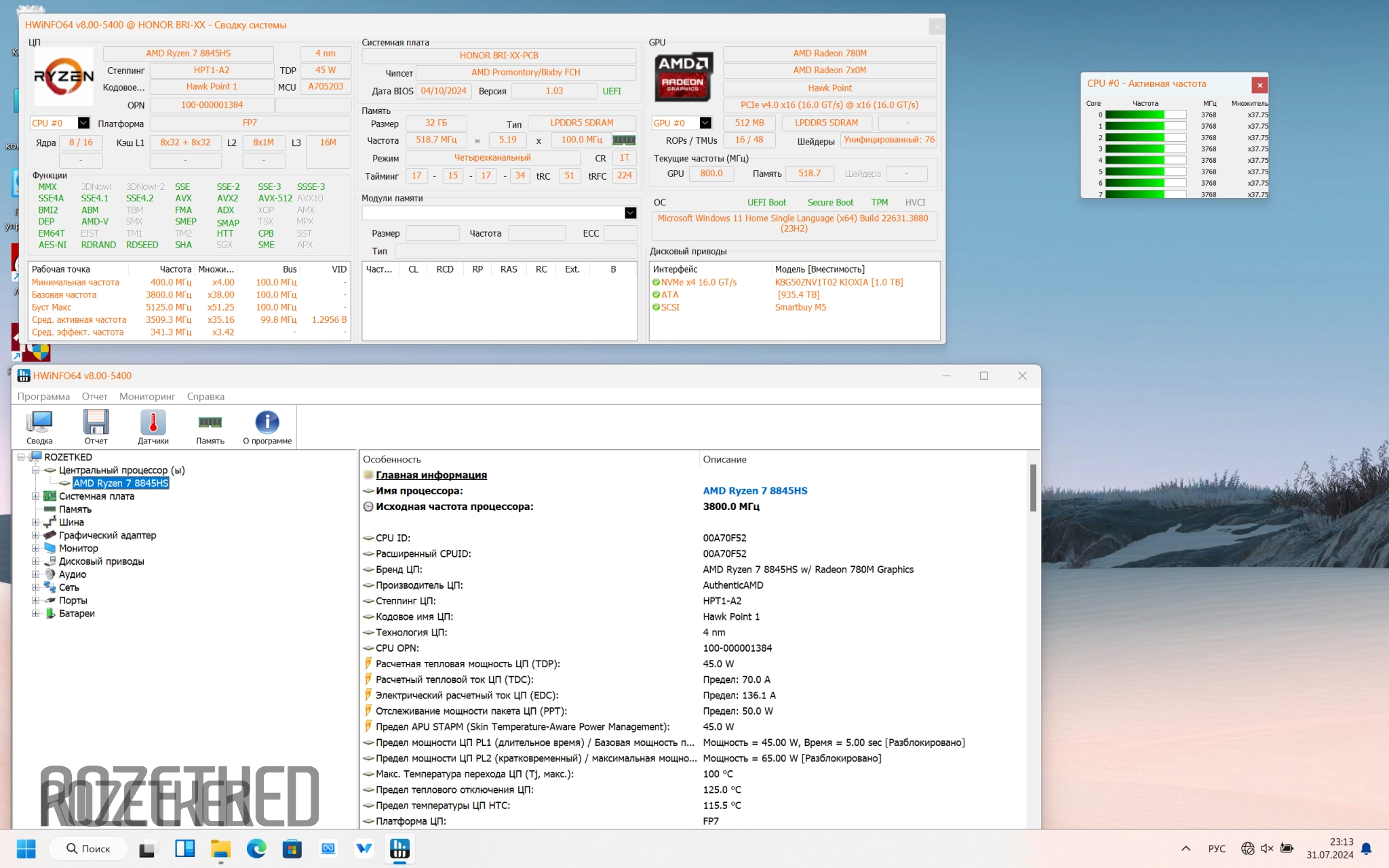1389x868 pixels.
Task: Mute volume via tray speaker icon
Action: pyautogui.click(x=1266, y=848)
